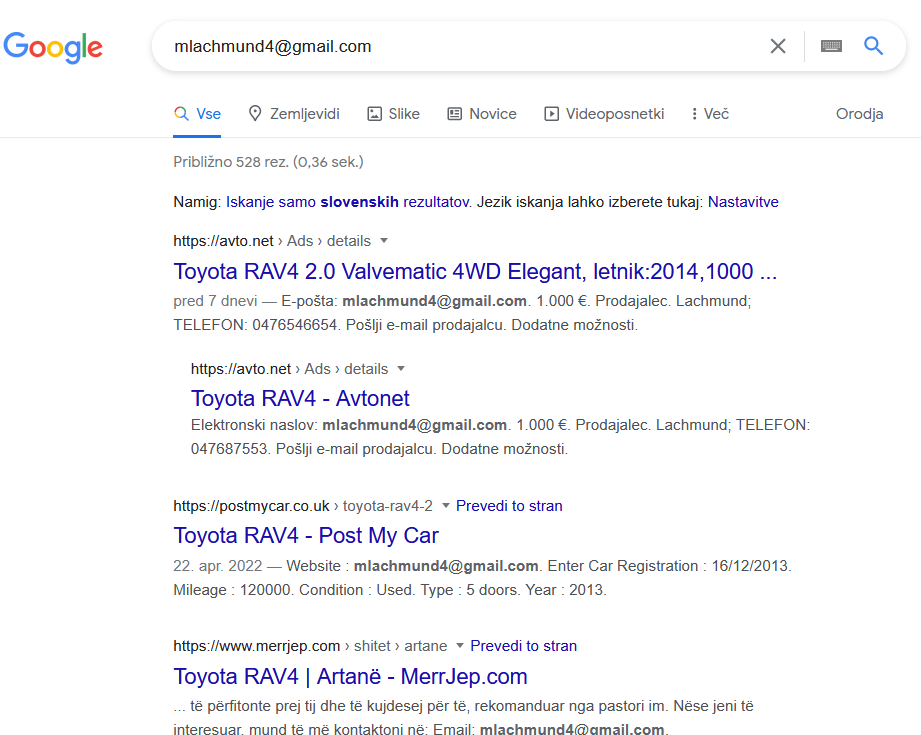
Task: Expand arrow next to first avto.net result
Action: pyautogui.click(x=384, y=240)
